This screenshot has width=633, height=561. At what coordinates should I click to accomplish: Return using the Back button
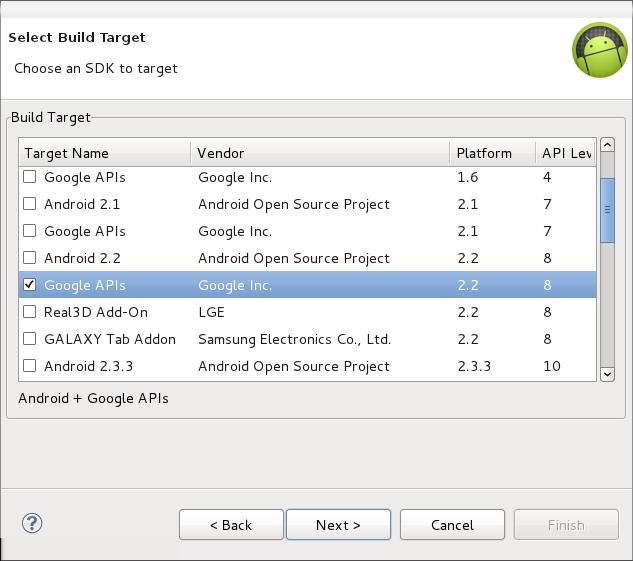pyautogui.click(x=231, y=525)
